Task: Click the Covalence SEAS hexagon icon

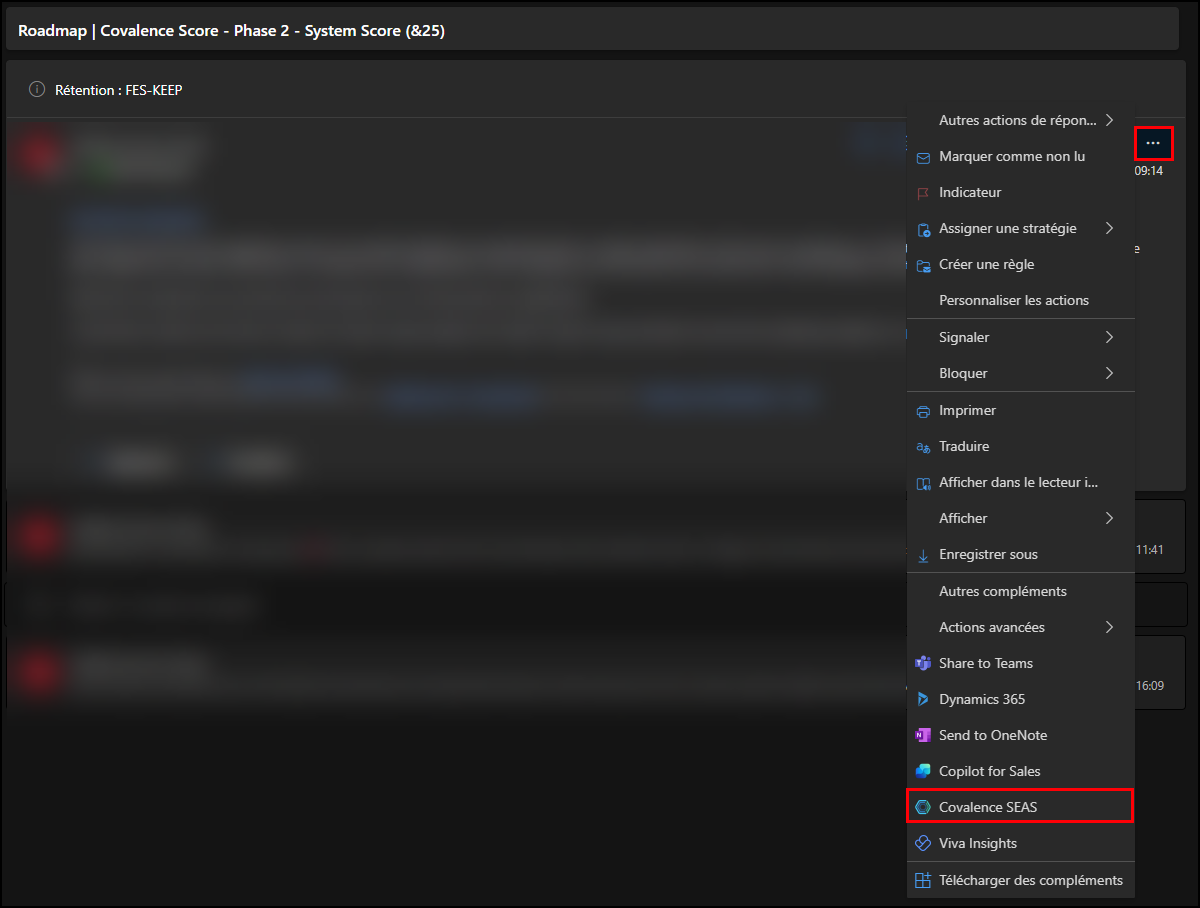Action: [x=923, y=808]
